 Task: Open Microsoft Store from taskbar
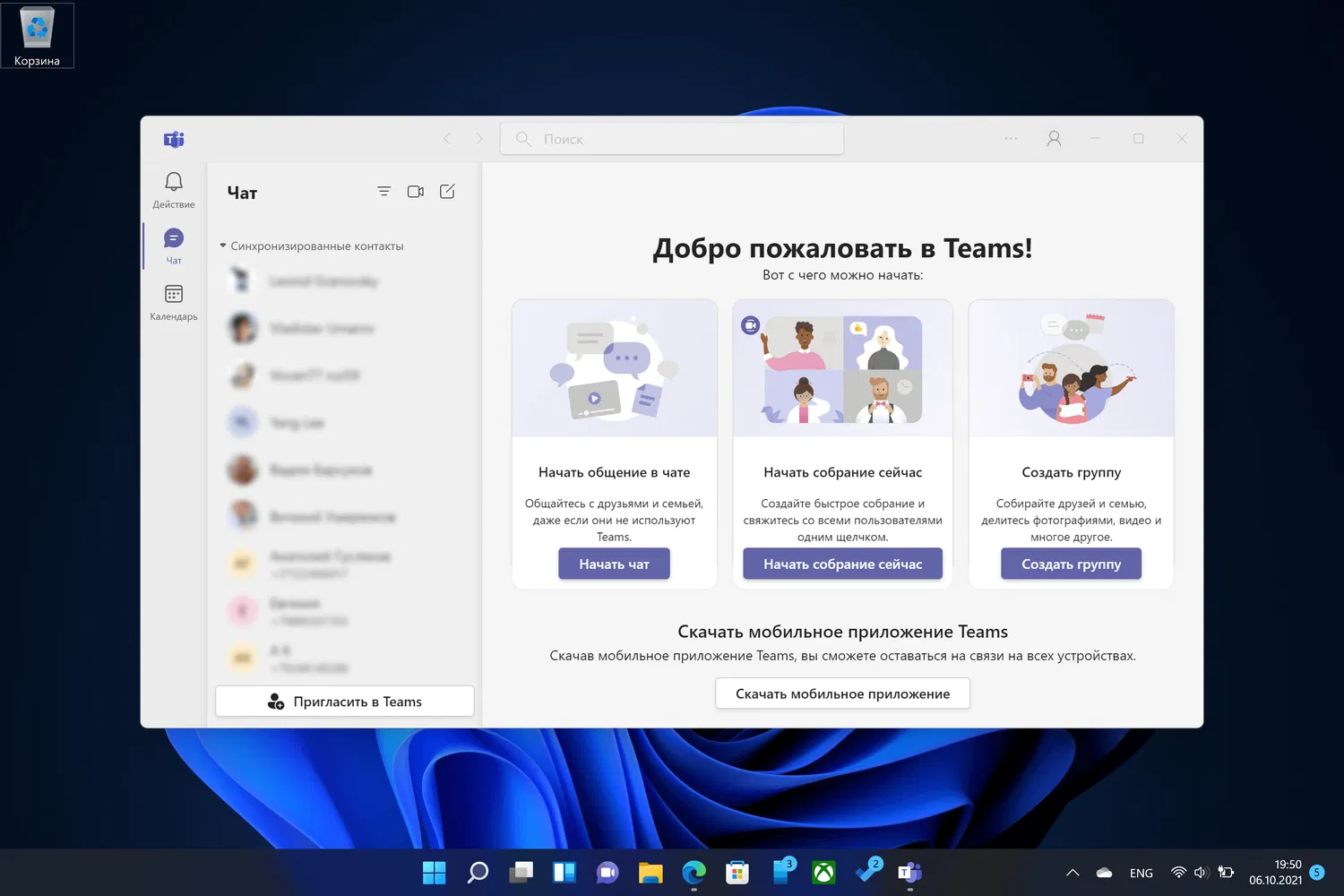[737, 872]
